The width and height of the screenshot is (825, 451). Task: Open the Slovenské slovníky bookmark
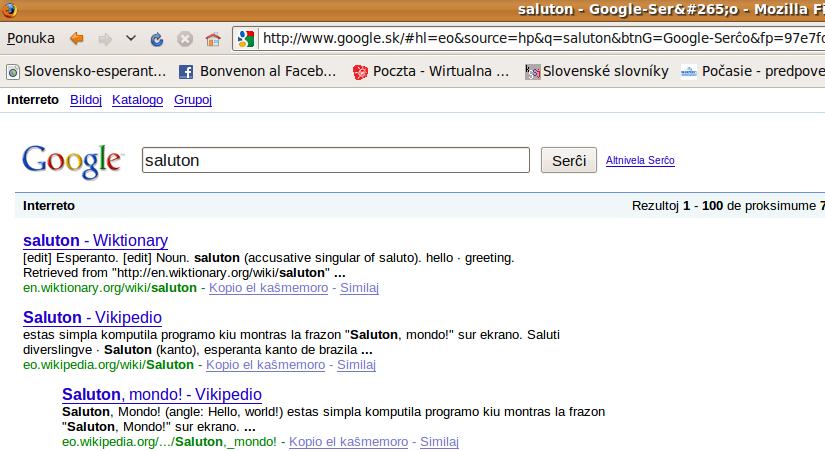pos(597,71)
